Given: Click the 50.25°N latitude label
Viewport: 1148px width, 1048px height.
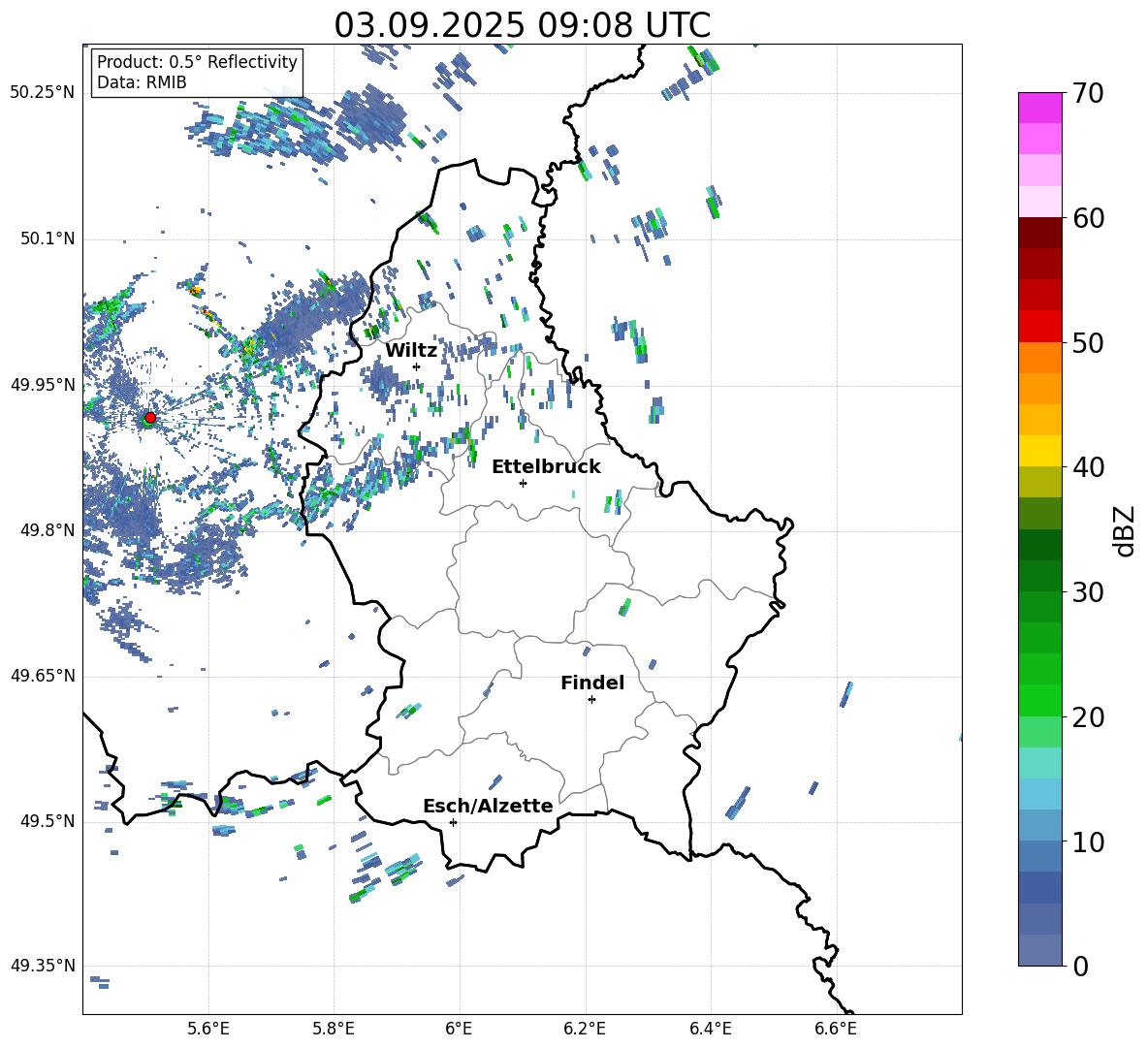Looking at the screenshot, I should [x=43, y=93].
